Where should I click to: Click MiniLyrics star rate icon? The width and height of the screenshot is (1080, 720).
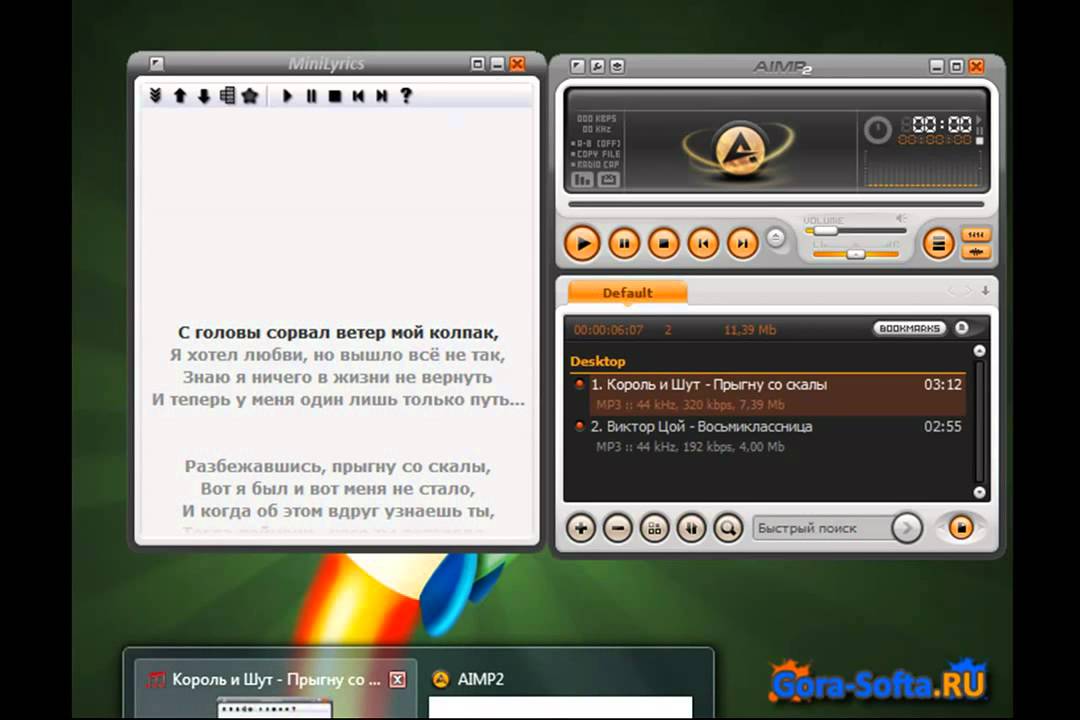click(249, 96)
